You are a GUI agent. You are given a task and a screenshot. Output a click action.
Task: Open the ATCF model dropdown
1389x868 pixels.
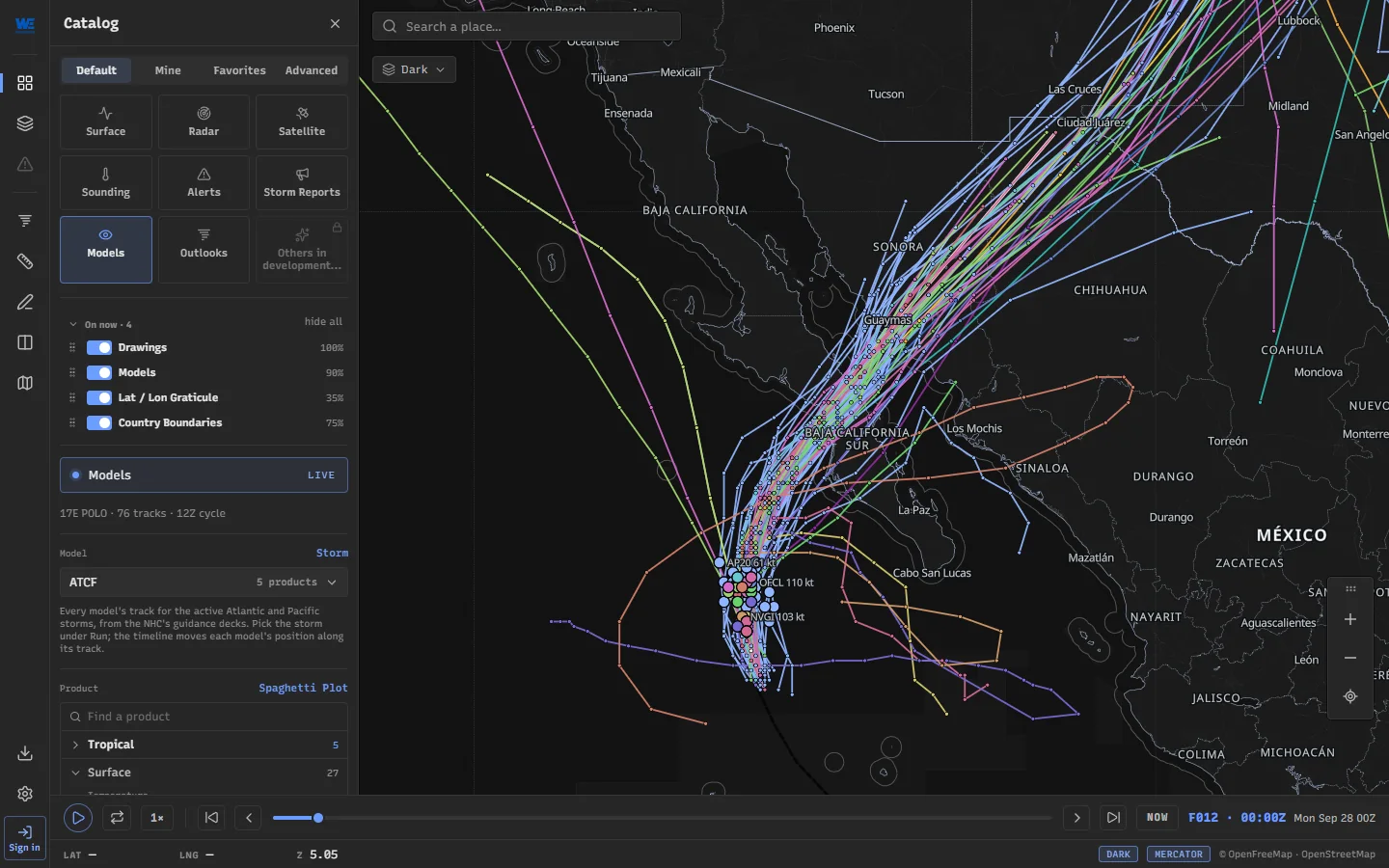pos(204,583)
